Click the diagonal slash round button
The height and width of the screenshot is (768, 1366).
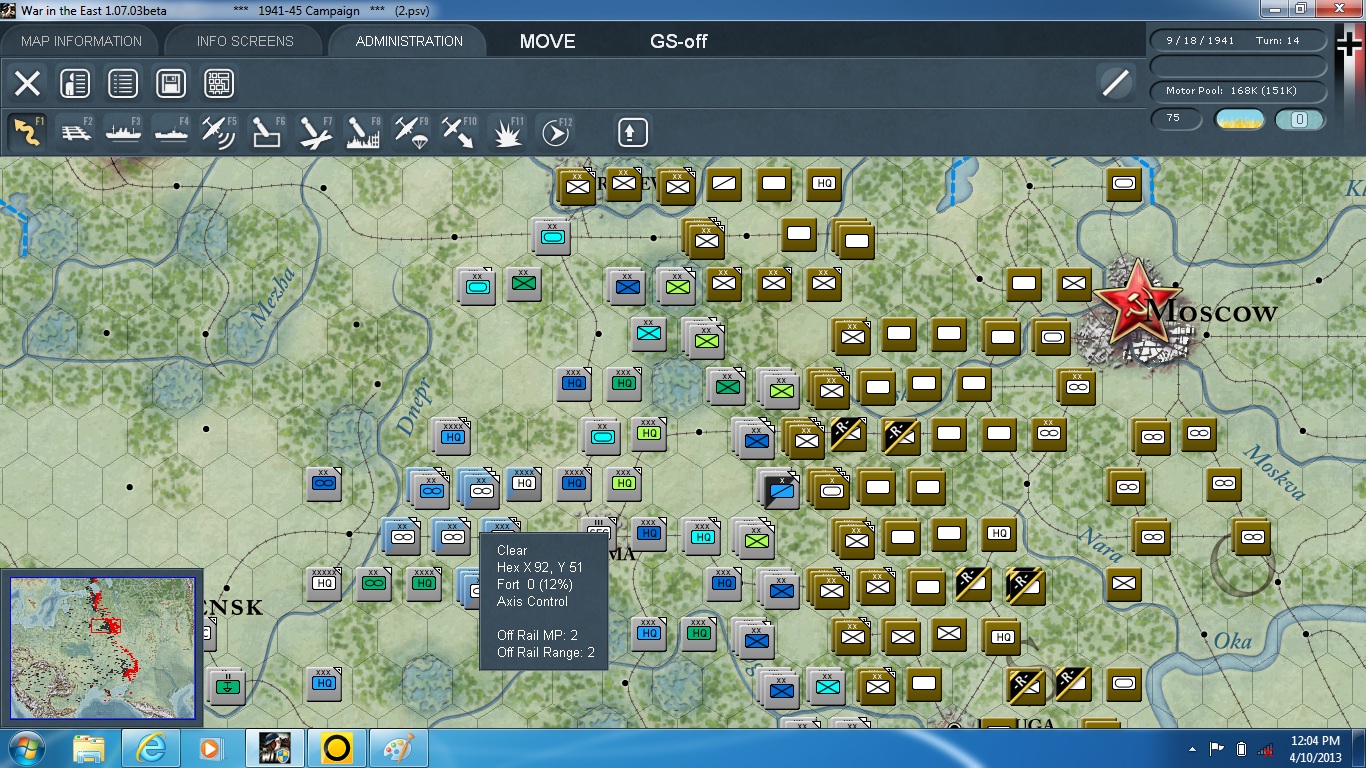tap(1115, 83)
